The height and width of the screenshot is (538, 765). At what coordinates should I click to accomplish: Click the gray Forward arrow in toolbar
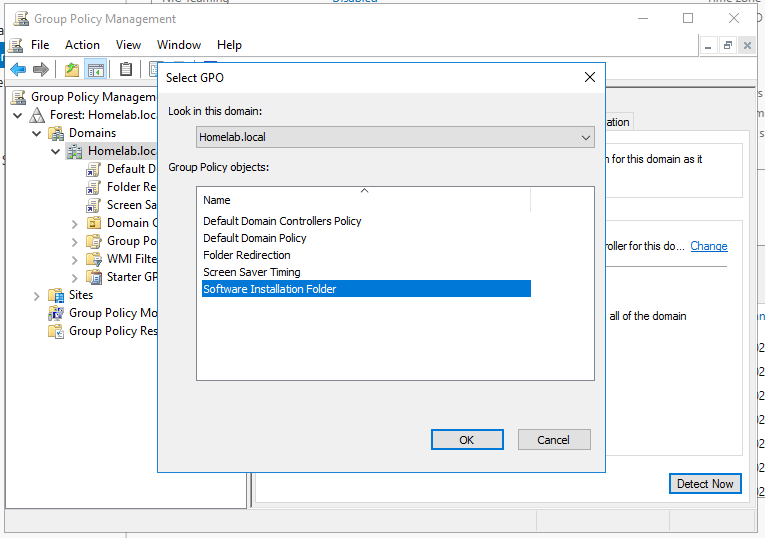click(41, 70)
